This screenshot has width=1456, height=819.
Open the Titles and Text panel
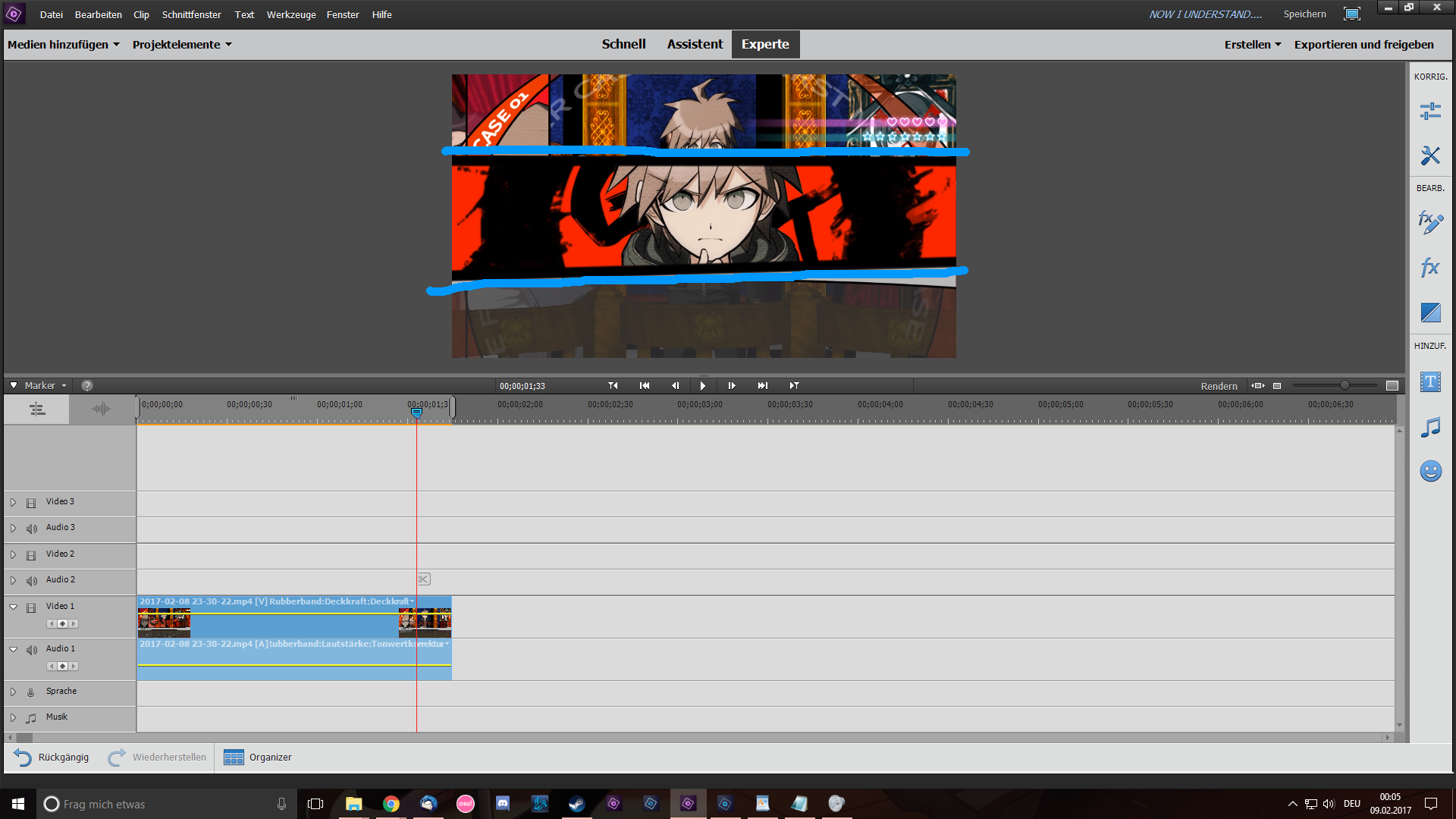(x=1430, y=381)
